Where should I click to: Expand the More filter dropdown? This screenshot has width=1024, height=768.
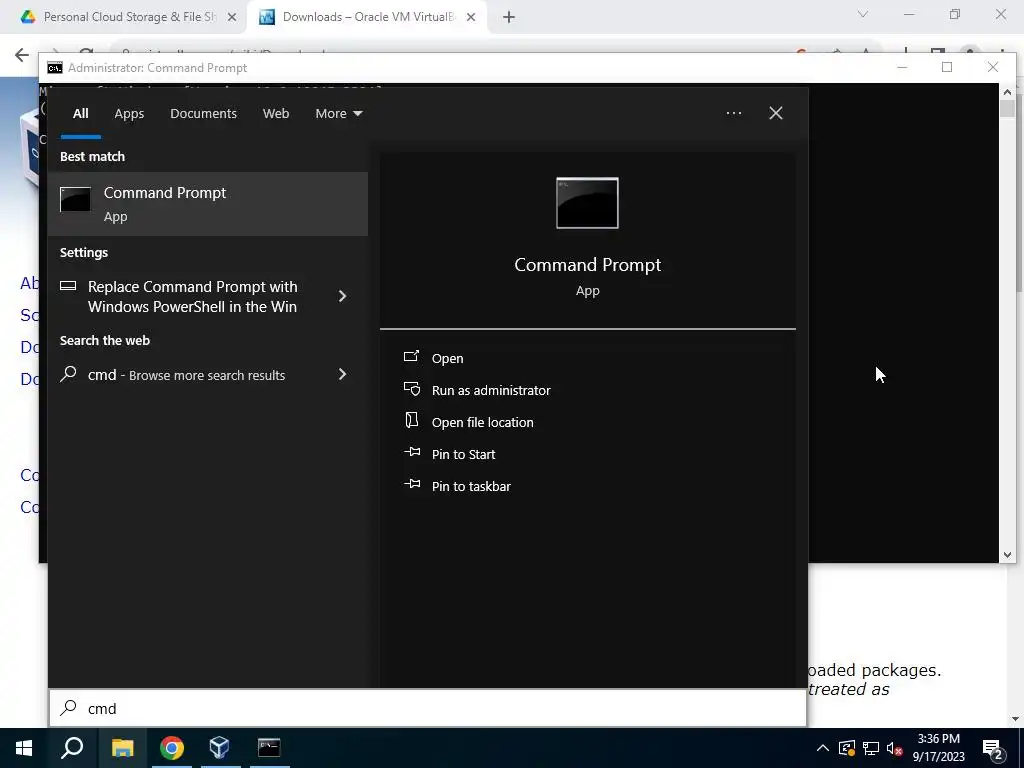tap(338, 114)
